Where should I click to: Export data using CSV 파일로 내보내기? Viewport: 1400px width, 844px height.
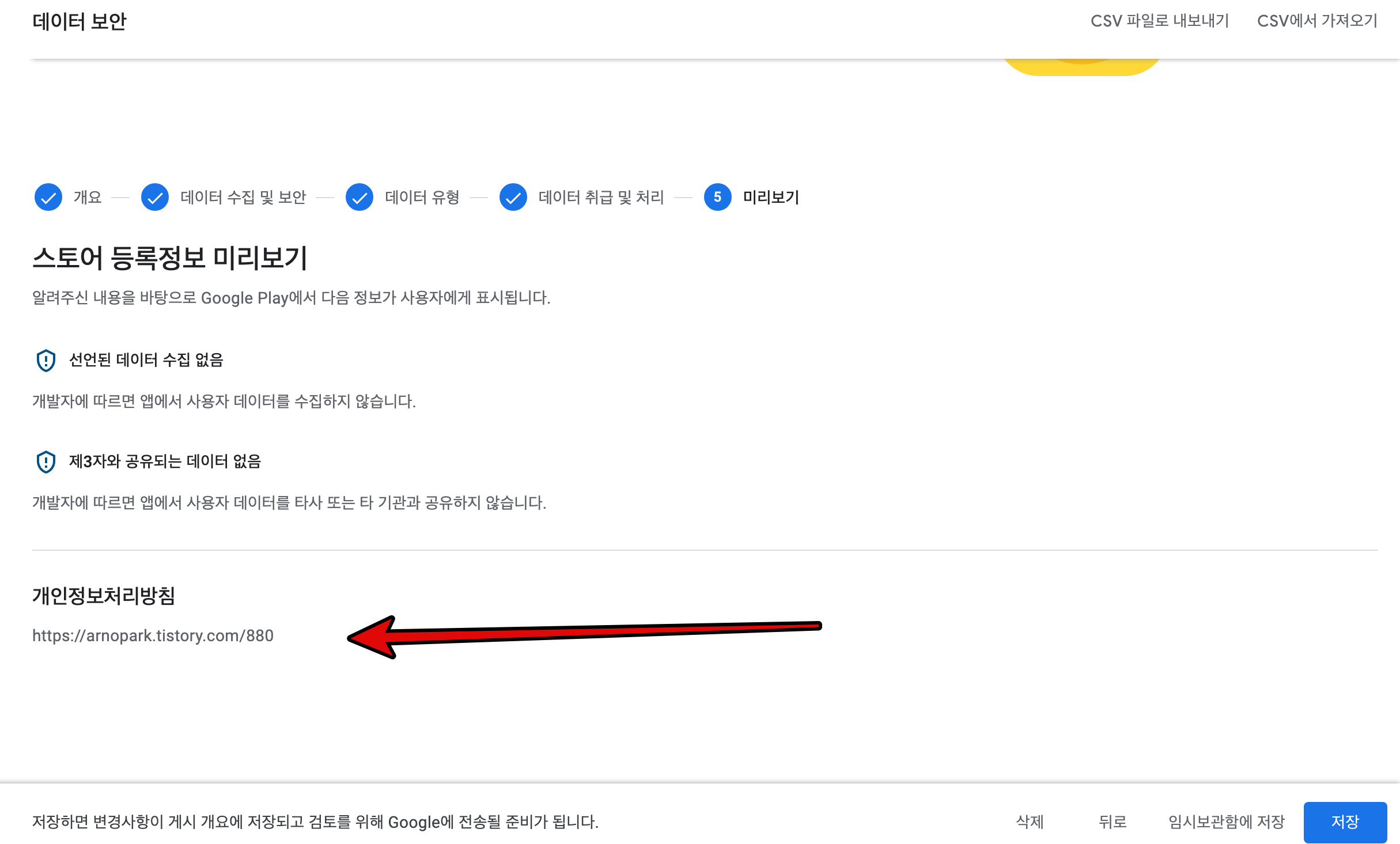click(1159, 21)
